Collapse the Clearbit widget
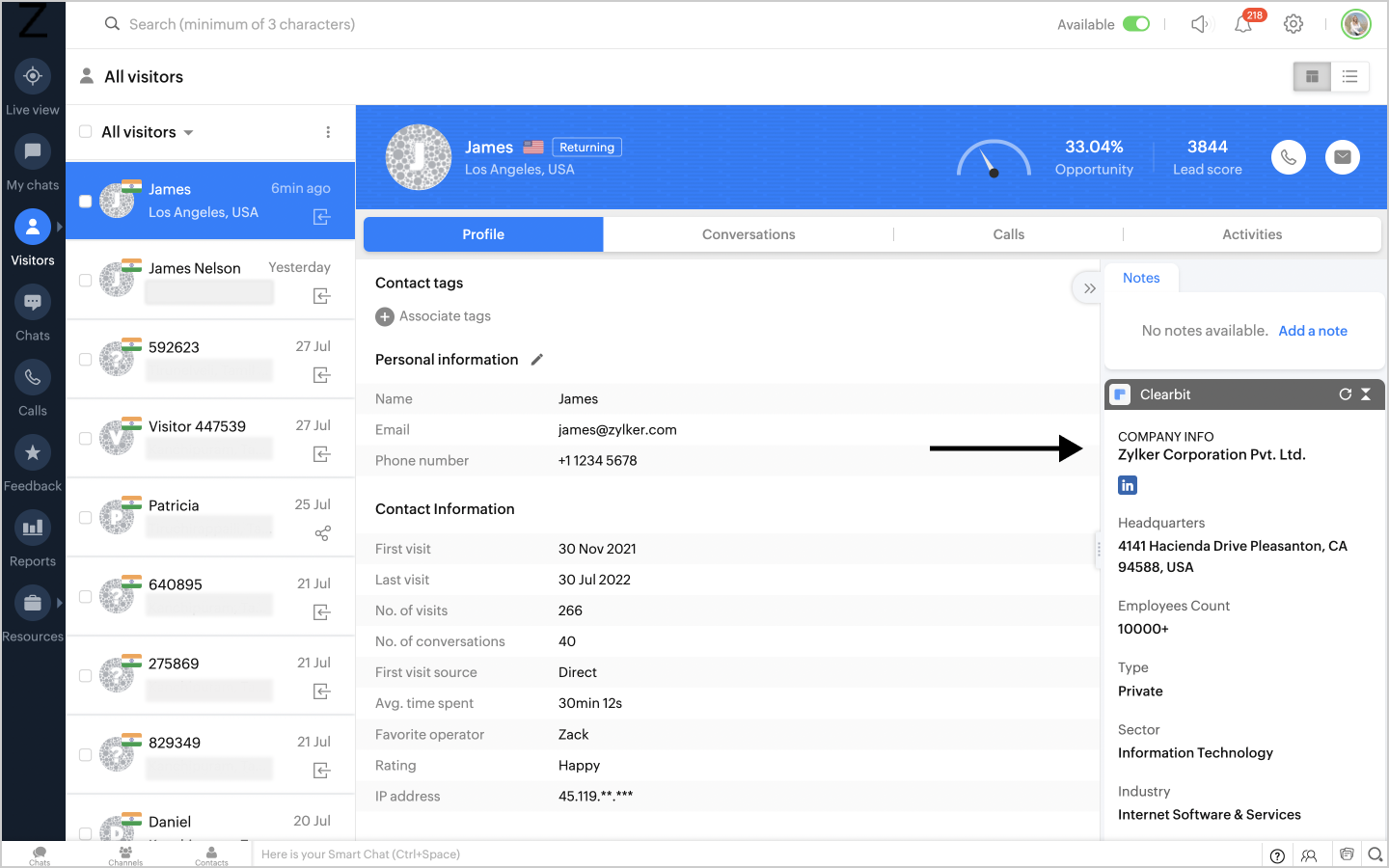The height and width of the screenshot is (868, 1389). [x=1366, y=394]
